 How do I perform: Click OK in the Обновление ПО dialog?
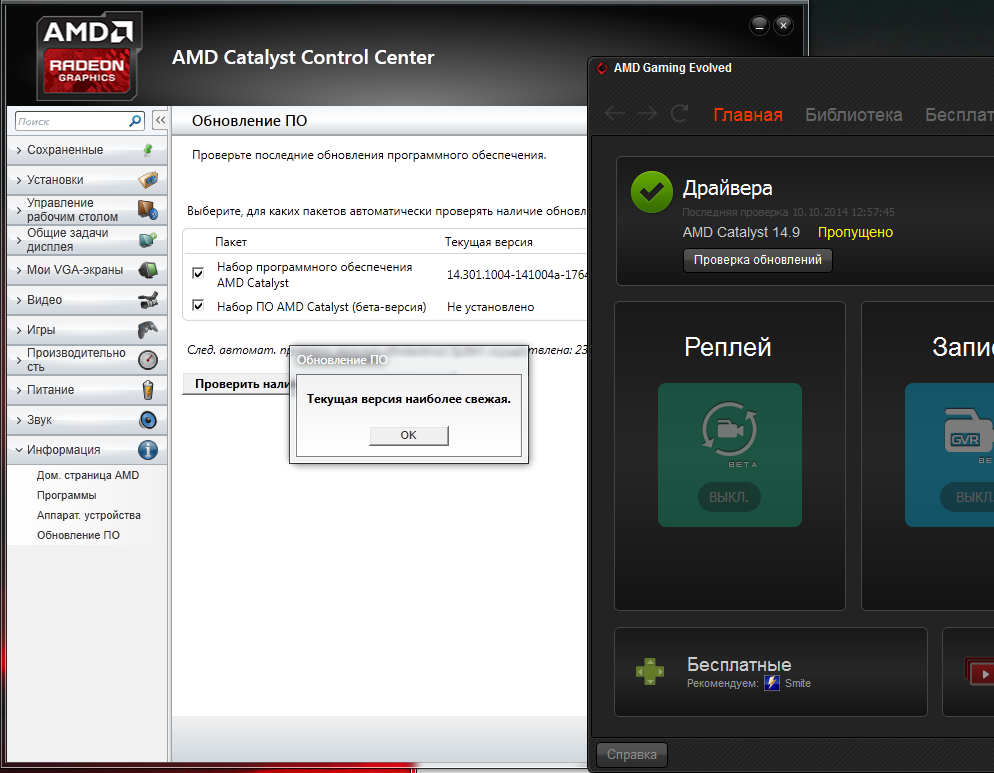(x=409, y=436)
